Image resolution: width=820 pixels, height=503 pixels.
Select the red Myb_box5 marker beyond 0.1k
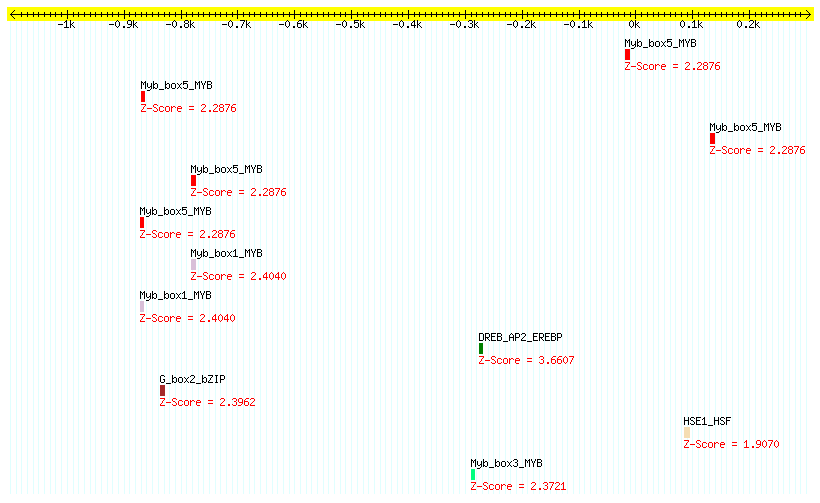(x=712, y=139)
